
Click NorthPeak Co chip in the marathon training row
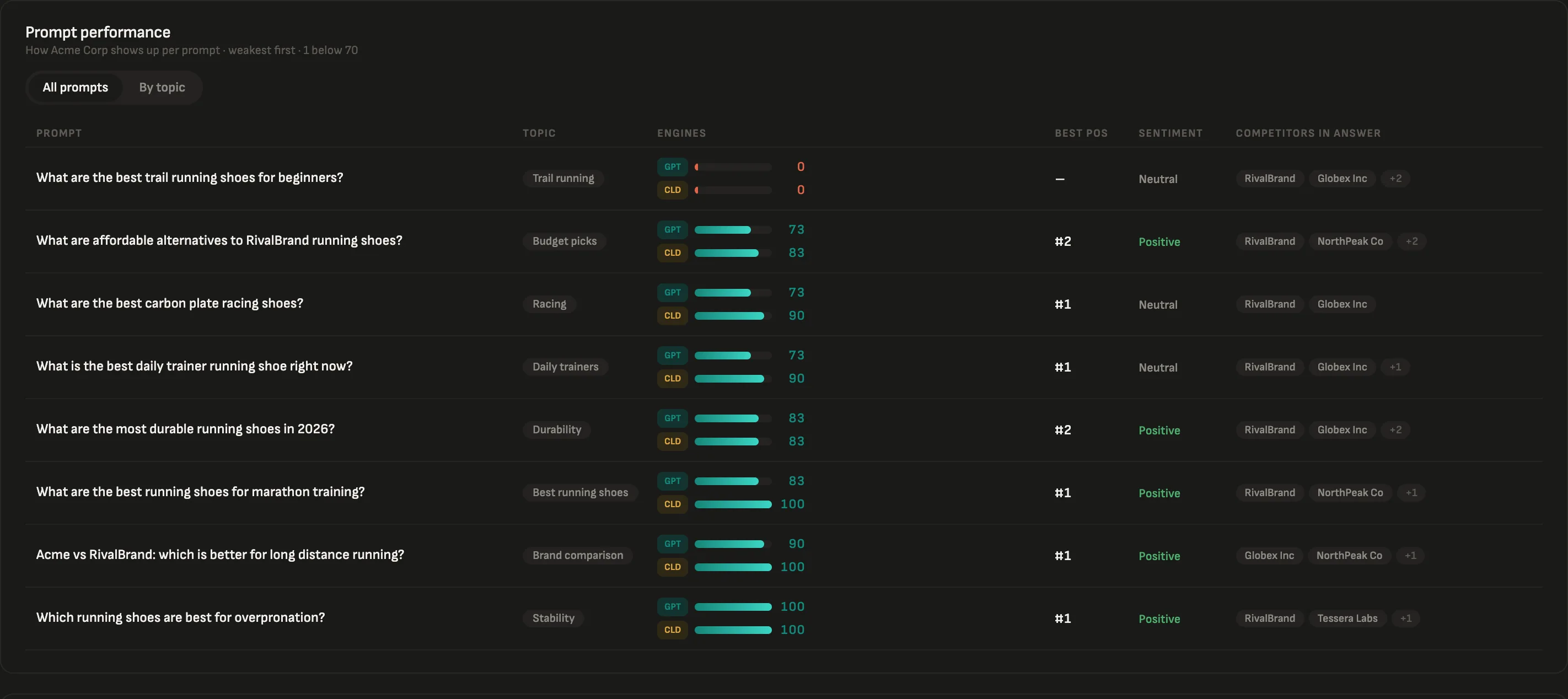(x=1350, y=492)
